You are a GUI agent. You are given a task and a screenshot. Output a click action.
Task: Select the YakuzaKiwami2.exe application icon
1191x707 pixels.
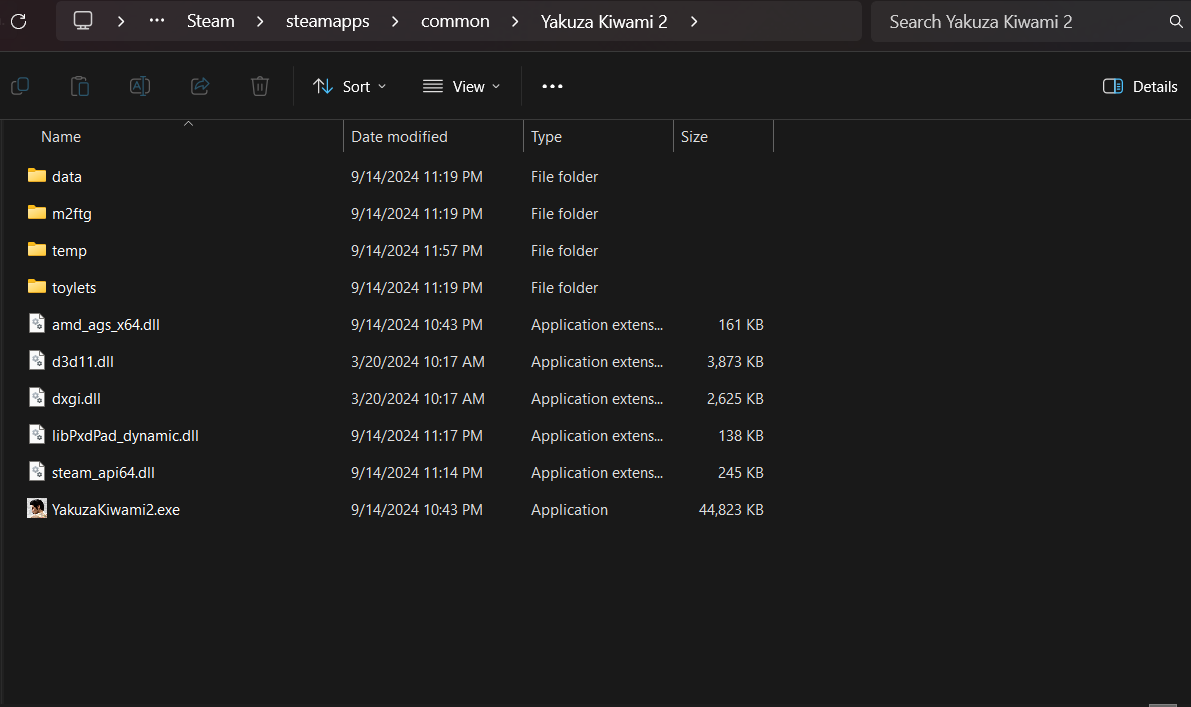[37, 509]
